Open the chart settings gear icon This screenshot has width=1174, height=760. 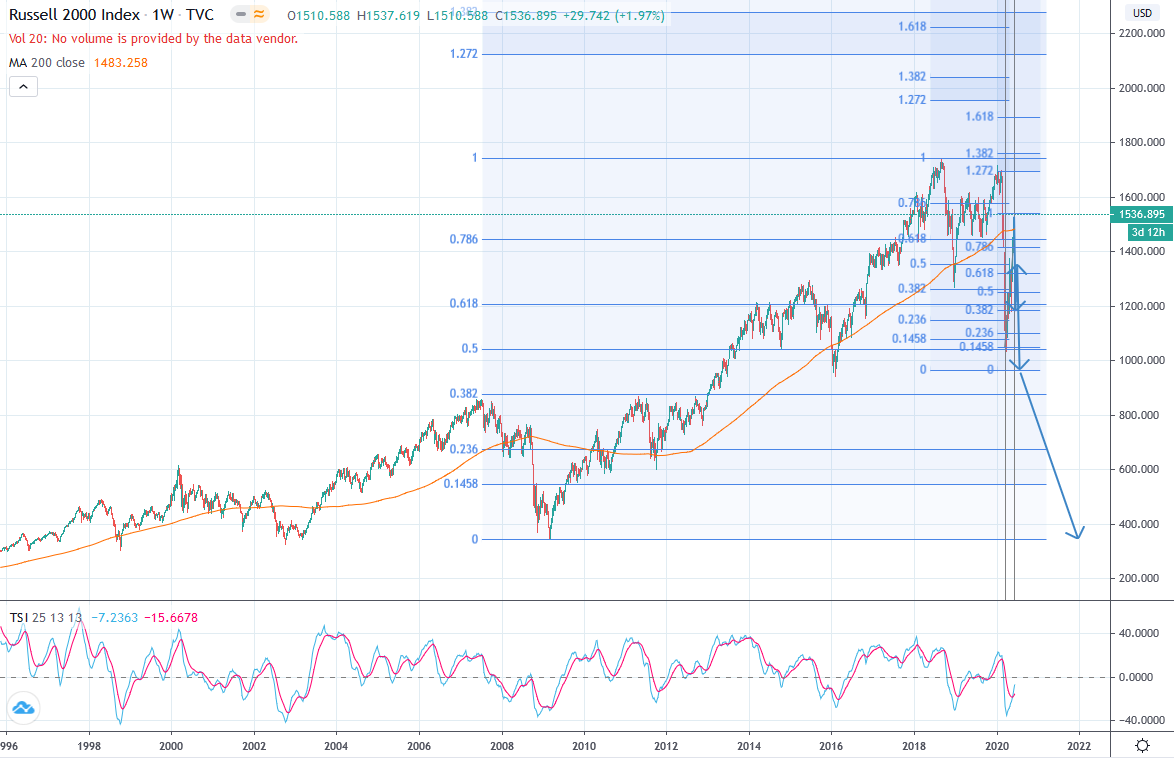click(x=1143, y=745)
